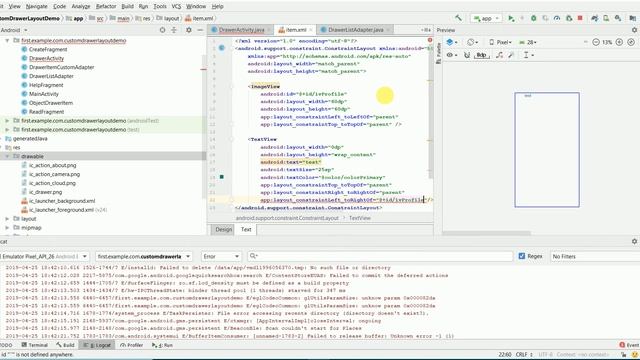Run the app with the green play button

coord(511,18)
